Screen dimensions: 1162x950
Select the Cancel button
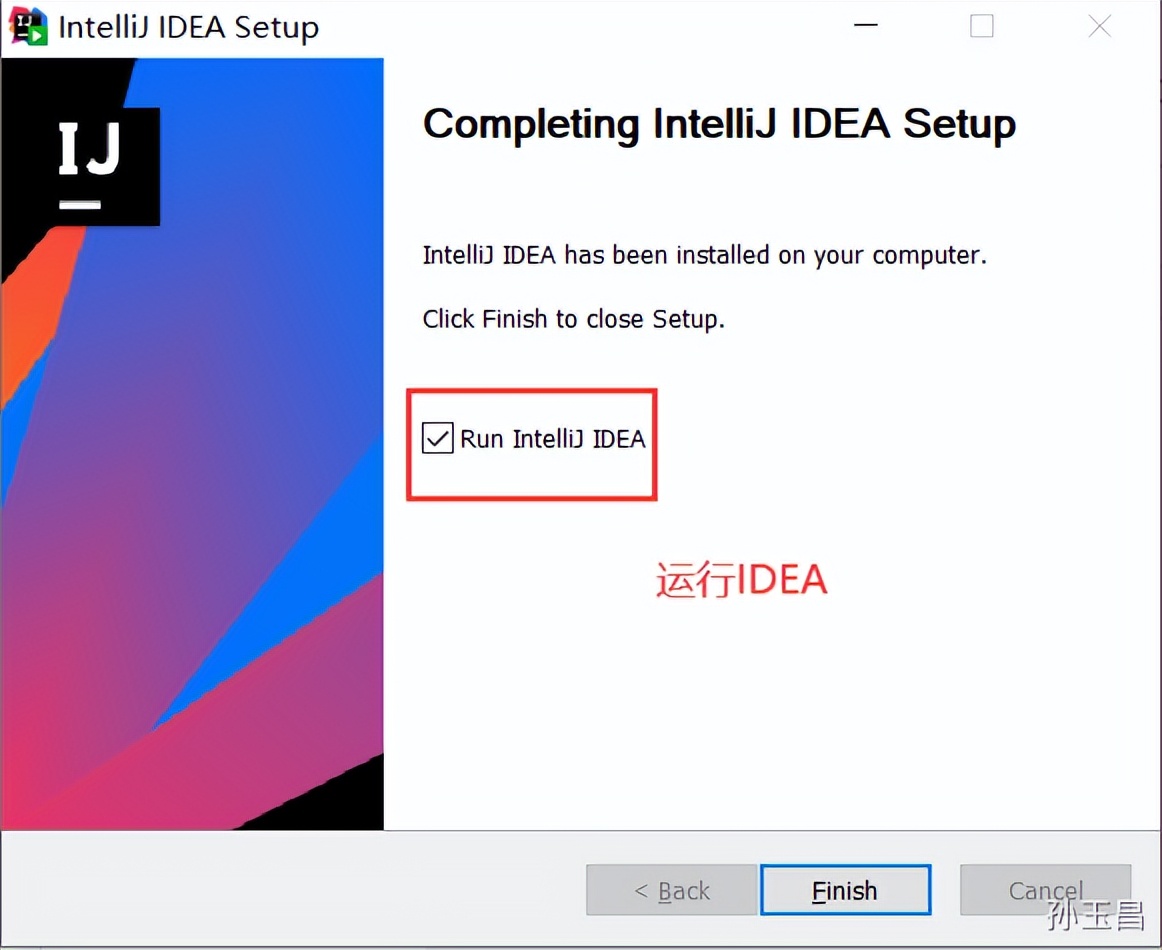1046,890
